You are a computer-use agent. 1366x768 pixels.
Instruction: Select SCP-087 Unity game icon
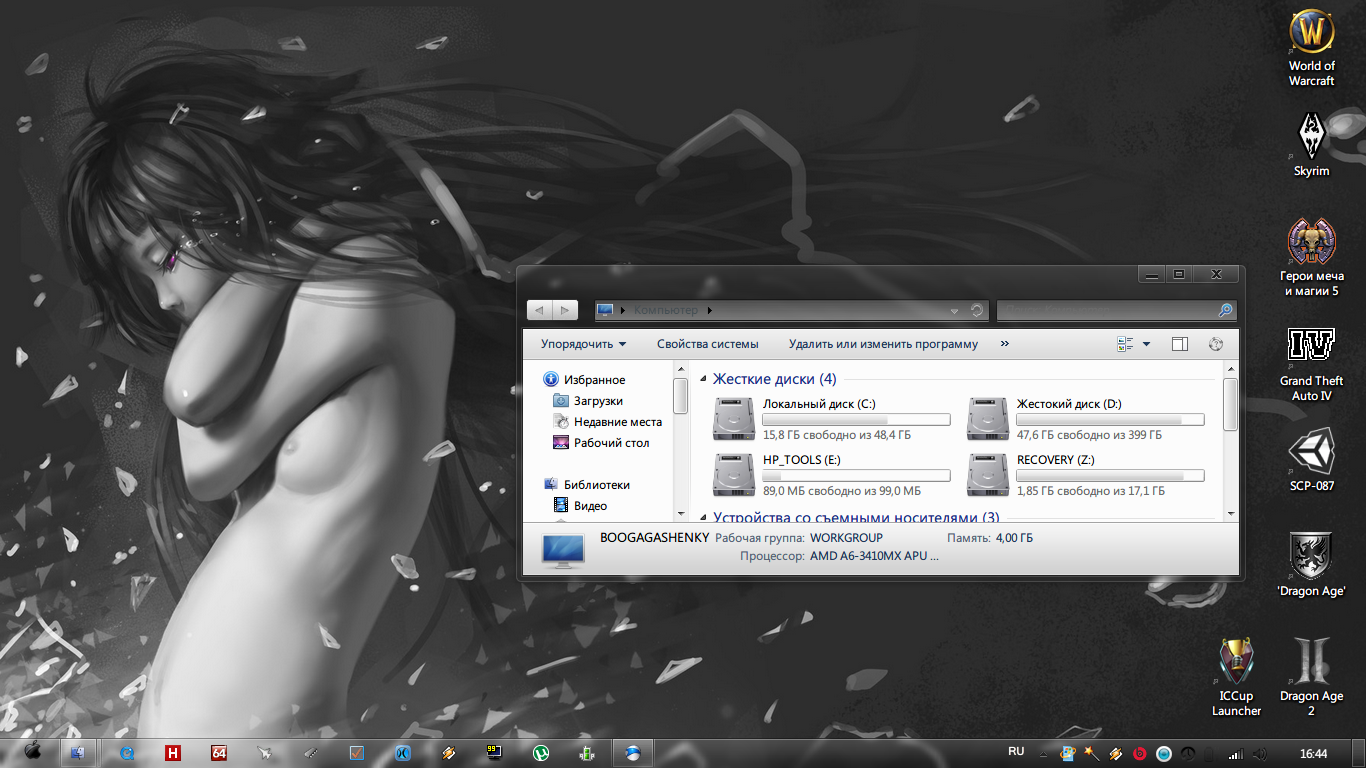click(1311, 461)
